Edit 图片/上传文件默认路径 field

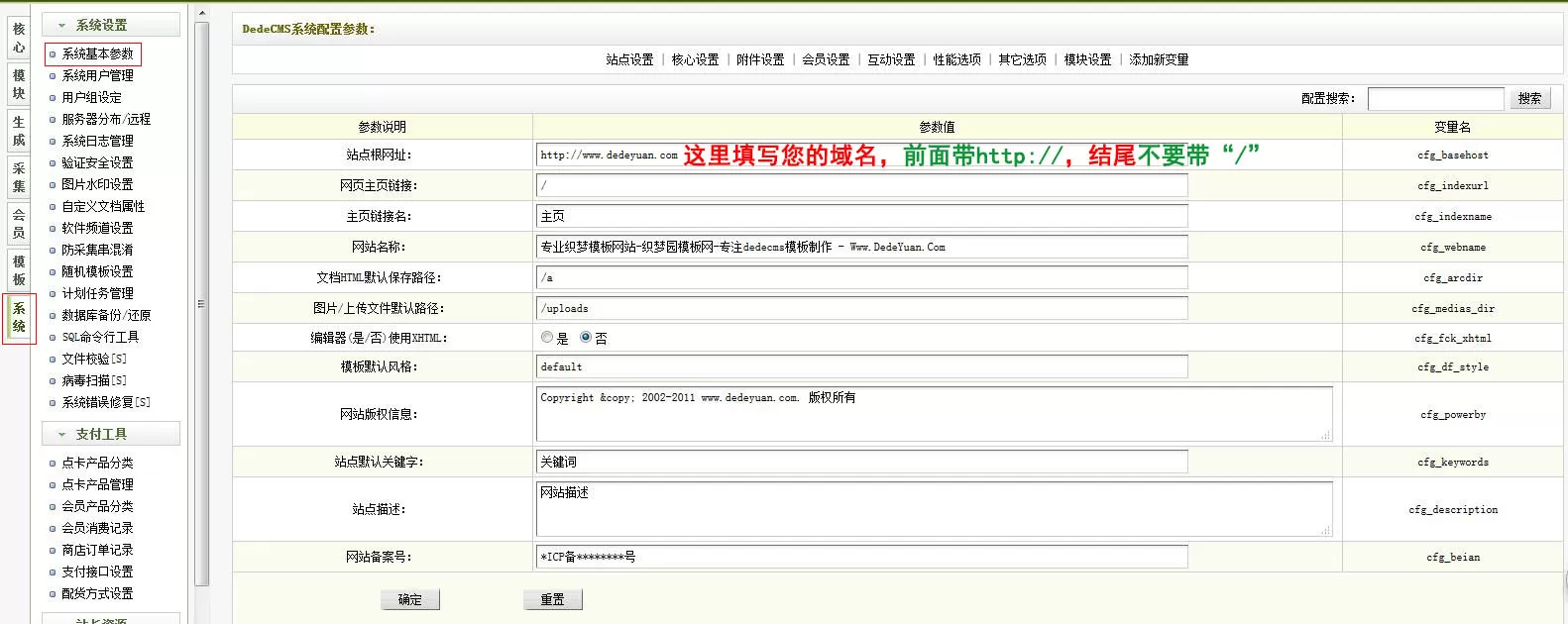(x=861, y=308)
